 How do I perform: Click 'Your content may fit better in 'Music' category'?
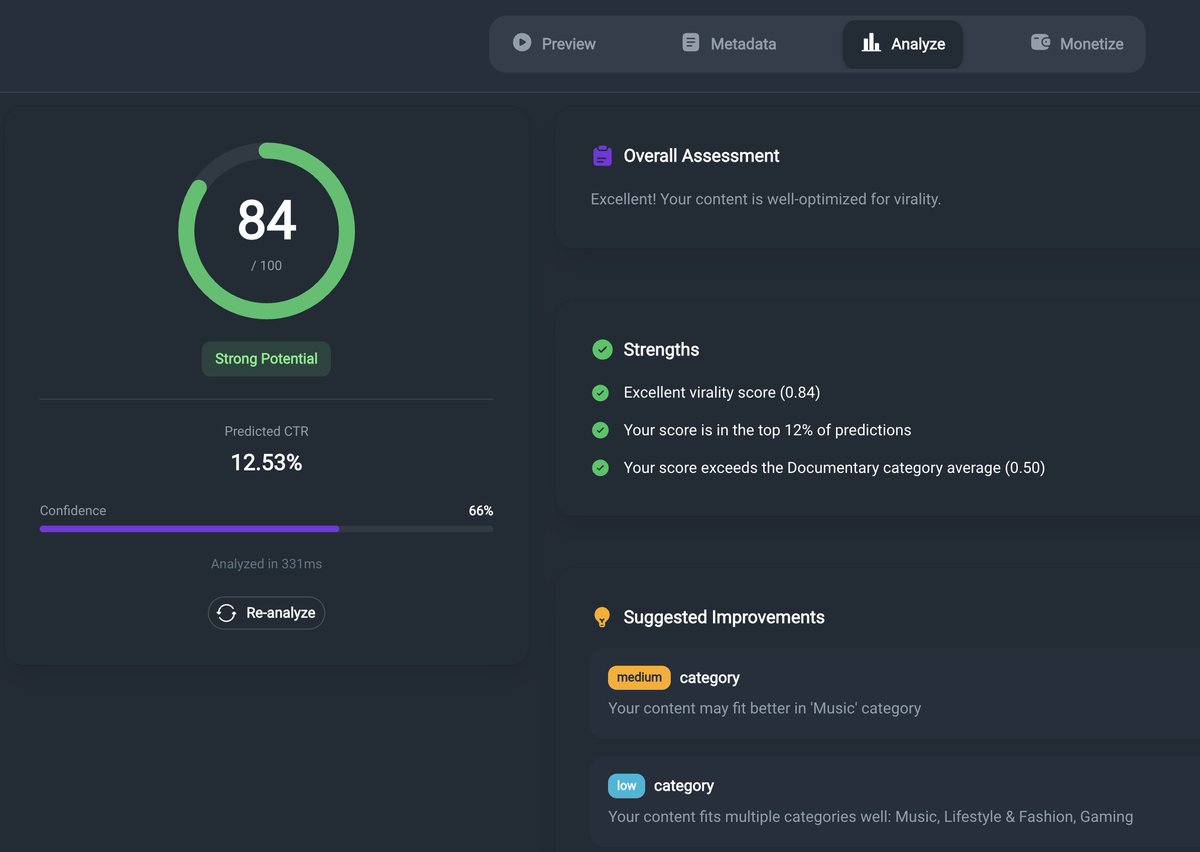pos(764,708)
